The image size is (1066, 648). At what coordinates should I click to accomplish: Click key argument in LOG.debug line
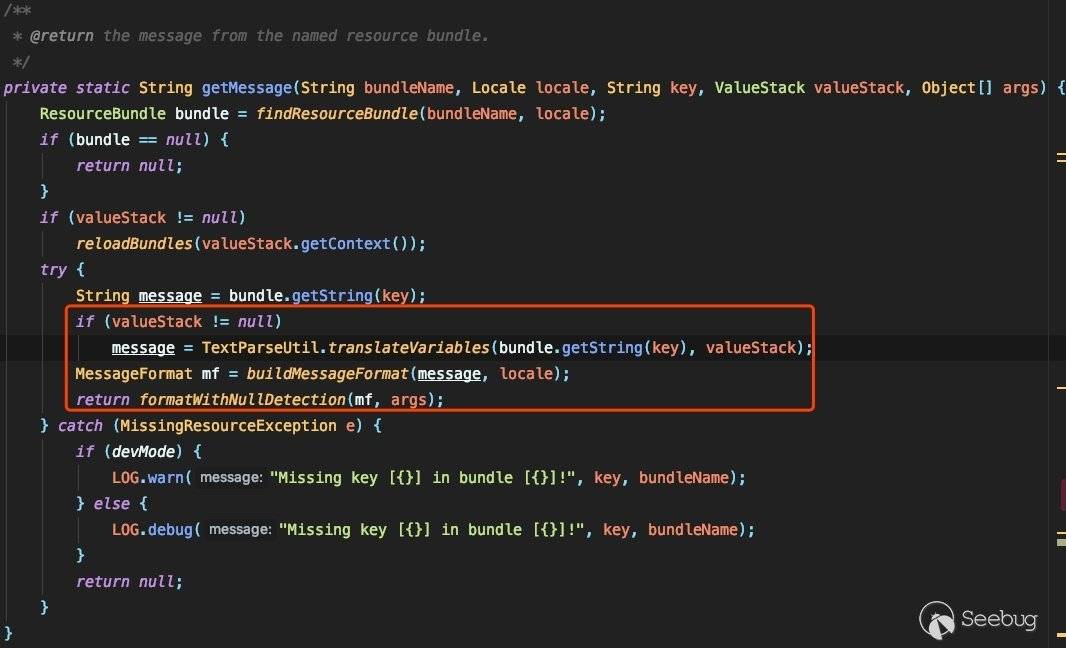pos(616,530)
